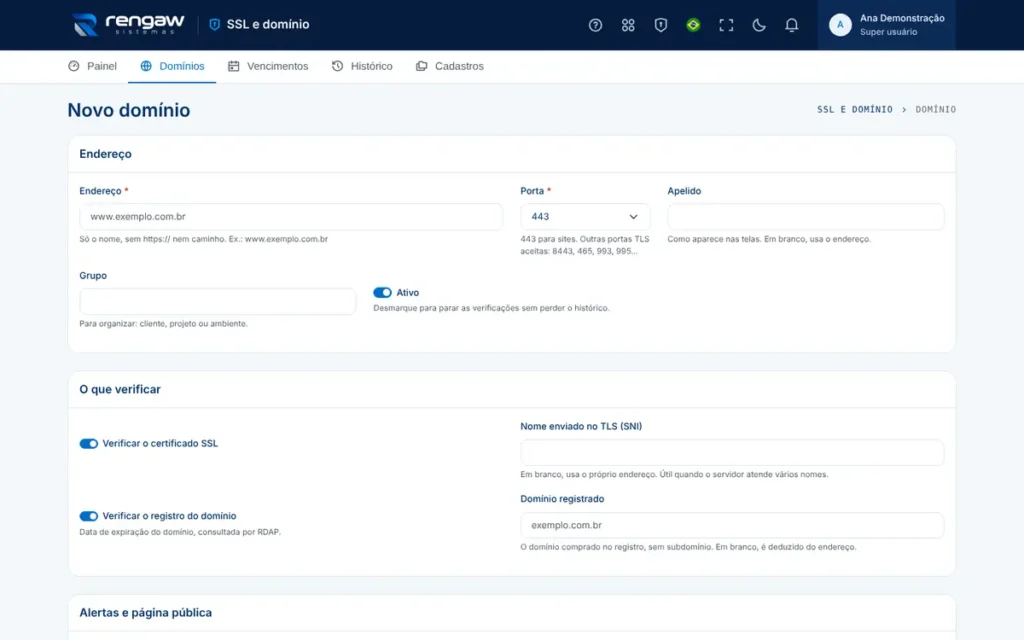Click the Painel gauge icon
The width and height of the screenshot is (1024, 640).
[74, 66]
